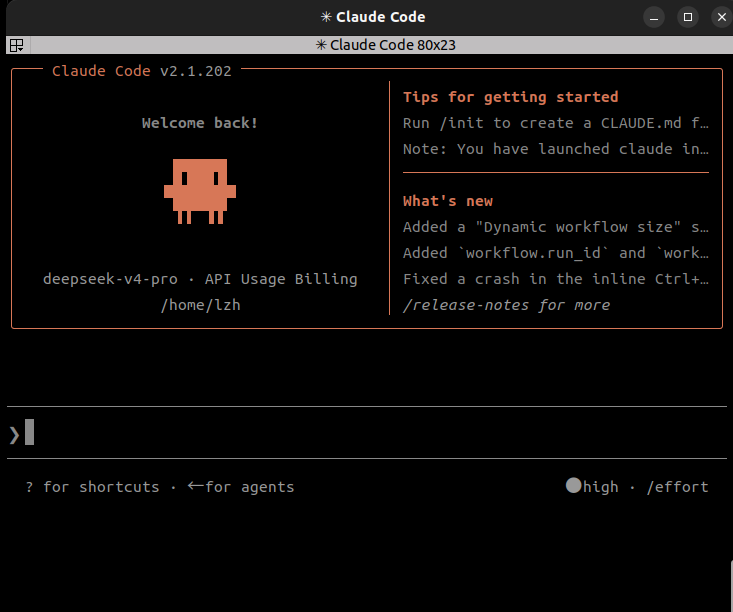Screen dimensions: 733x612
Task: Click 'Note: You have launched claude in' line
Action: [556, 149]
